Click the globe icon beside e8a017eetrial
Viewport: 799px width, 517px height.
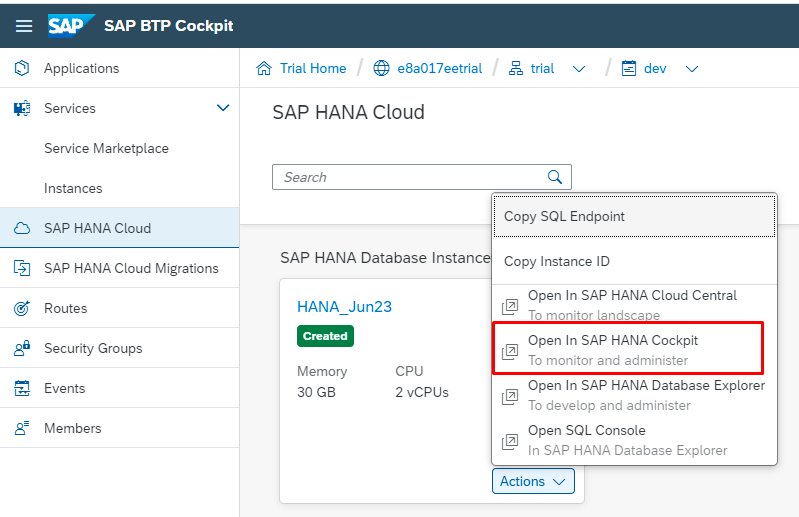[x=381, y=68]
